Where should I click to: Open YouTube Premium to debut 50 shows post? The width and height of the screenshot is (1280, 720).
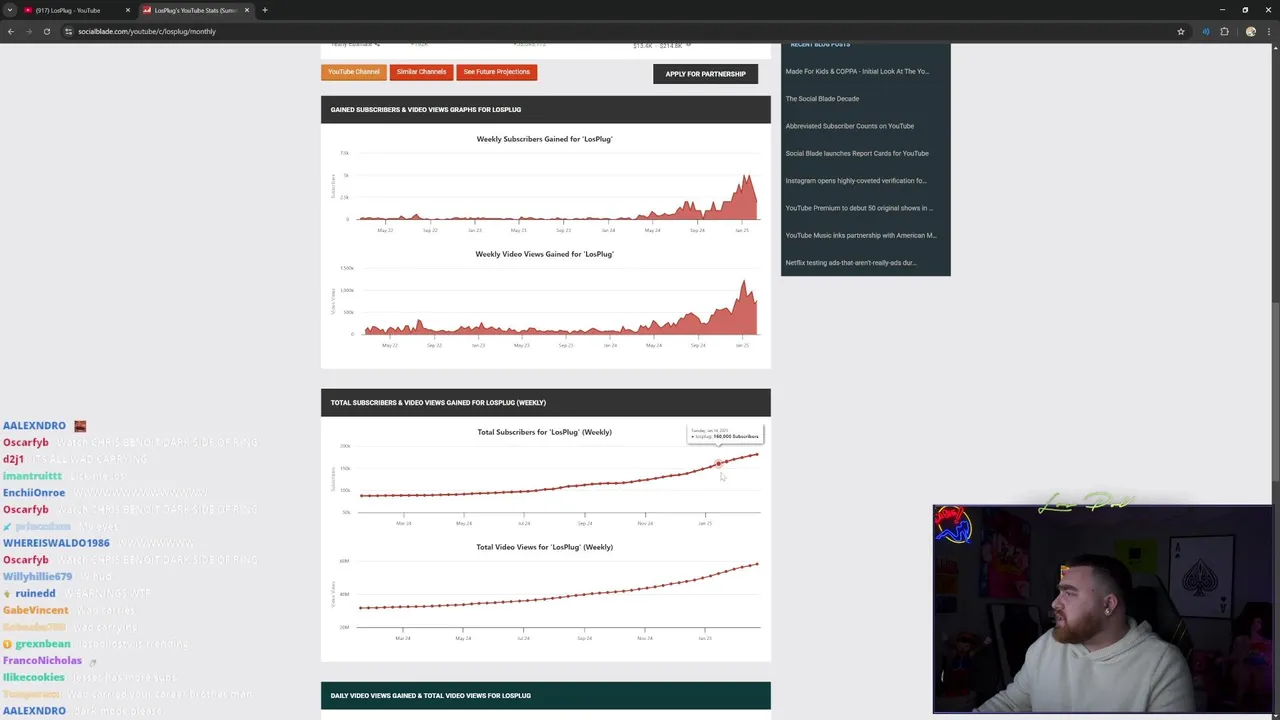[859, 208]
